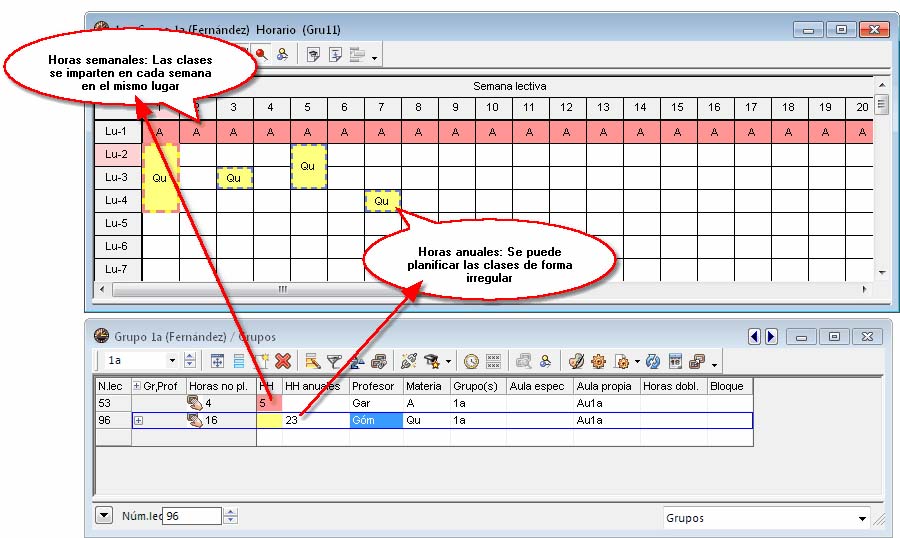Viewport: 900px width, 538px height.
Task: Open the 1a group combo box dropdown
Action: [172, 361]
